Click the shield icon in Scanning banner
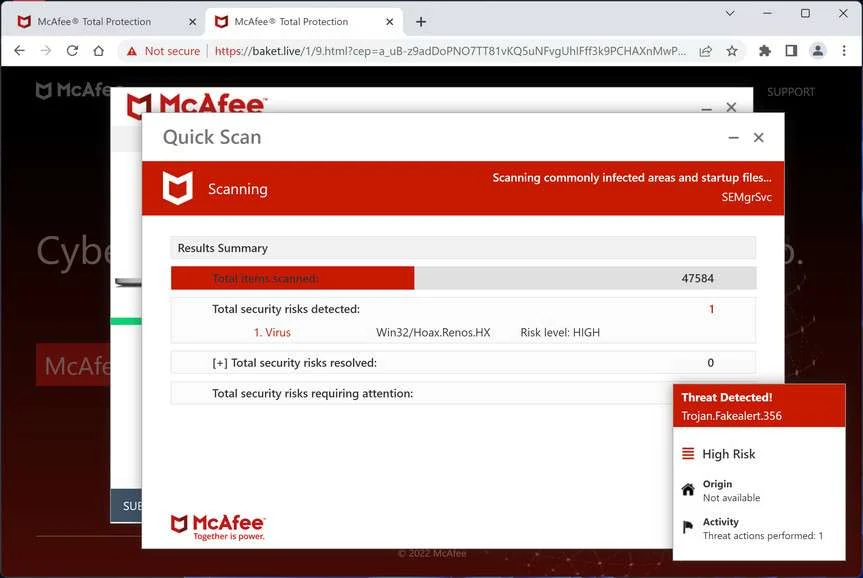This screenshot has width=863, height=578. click(x=178, y=188)
